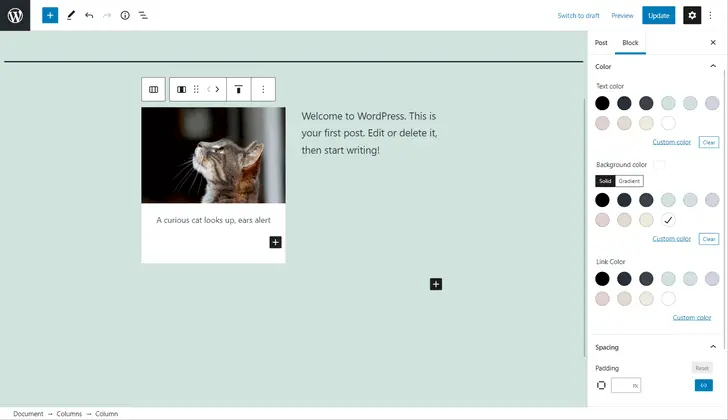Click the padding value input field
The width and height of the screenshot is (728, 420).
(626, 385)
